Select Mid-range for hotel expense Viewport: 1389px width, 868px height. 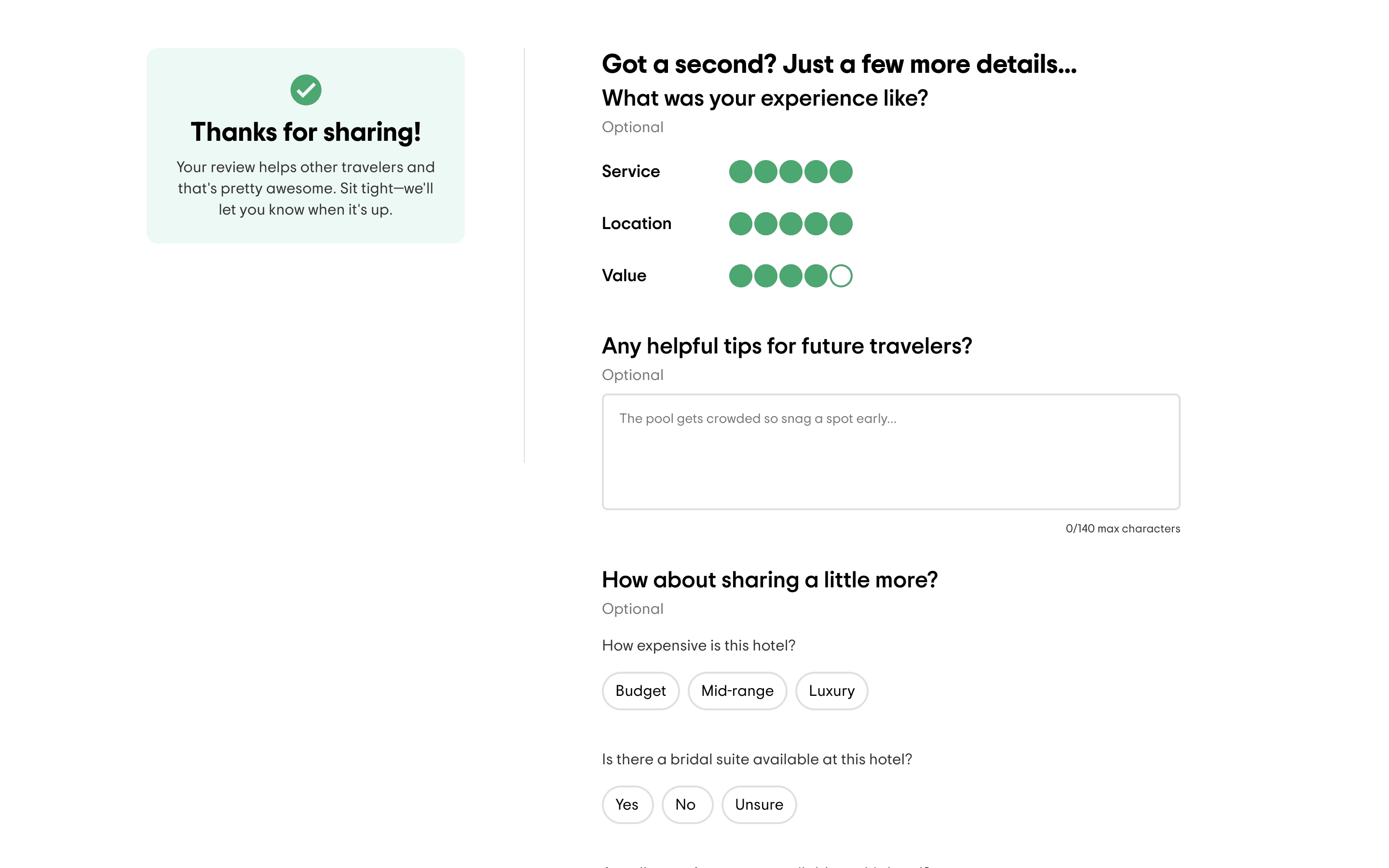click(737, 691)
